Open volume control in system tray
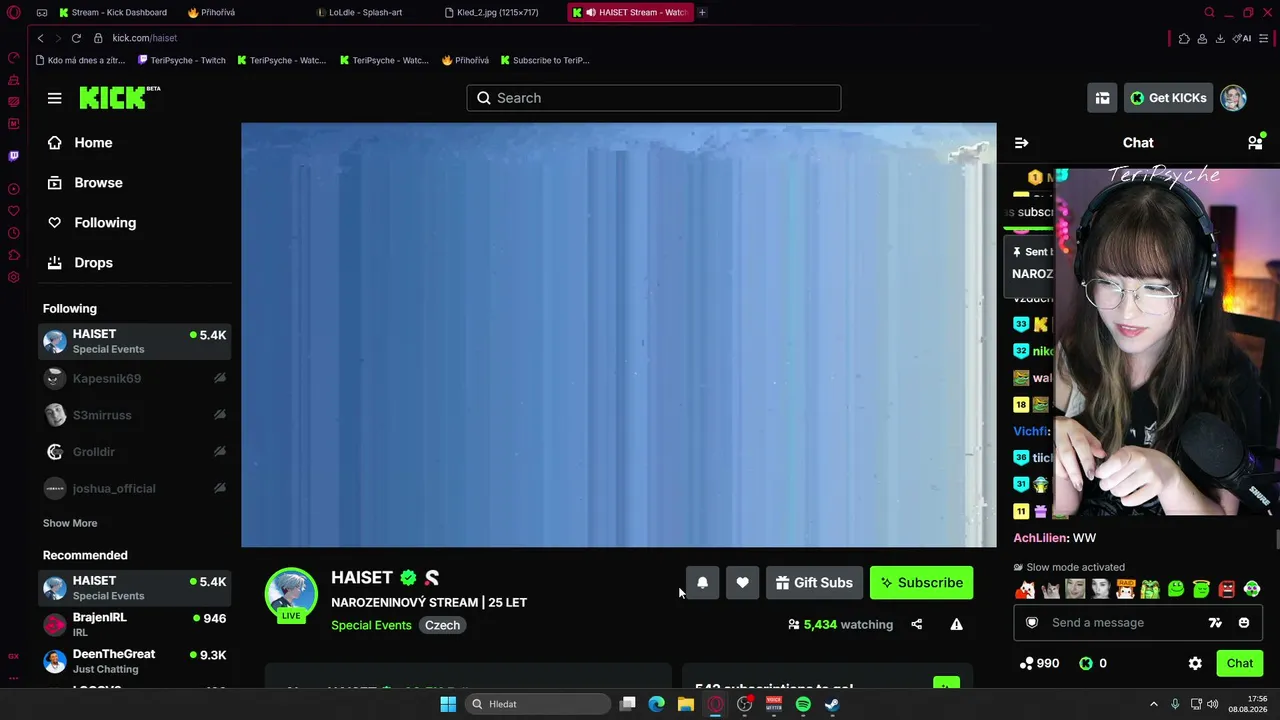The image size is (1280, 720). 1213,704
